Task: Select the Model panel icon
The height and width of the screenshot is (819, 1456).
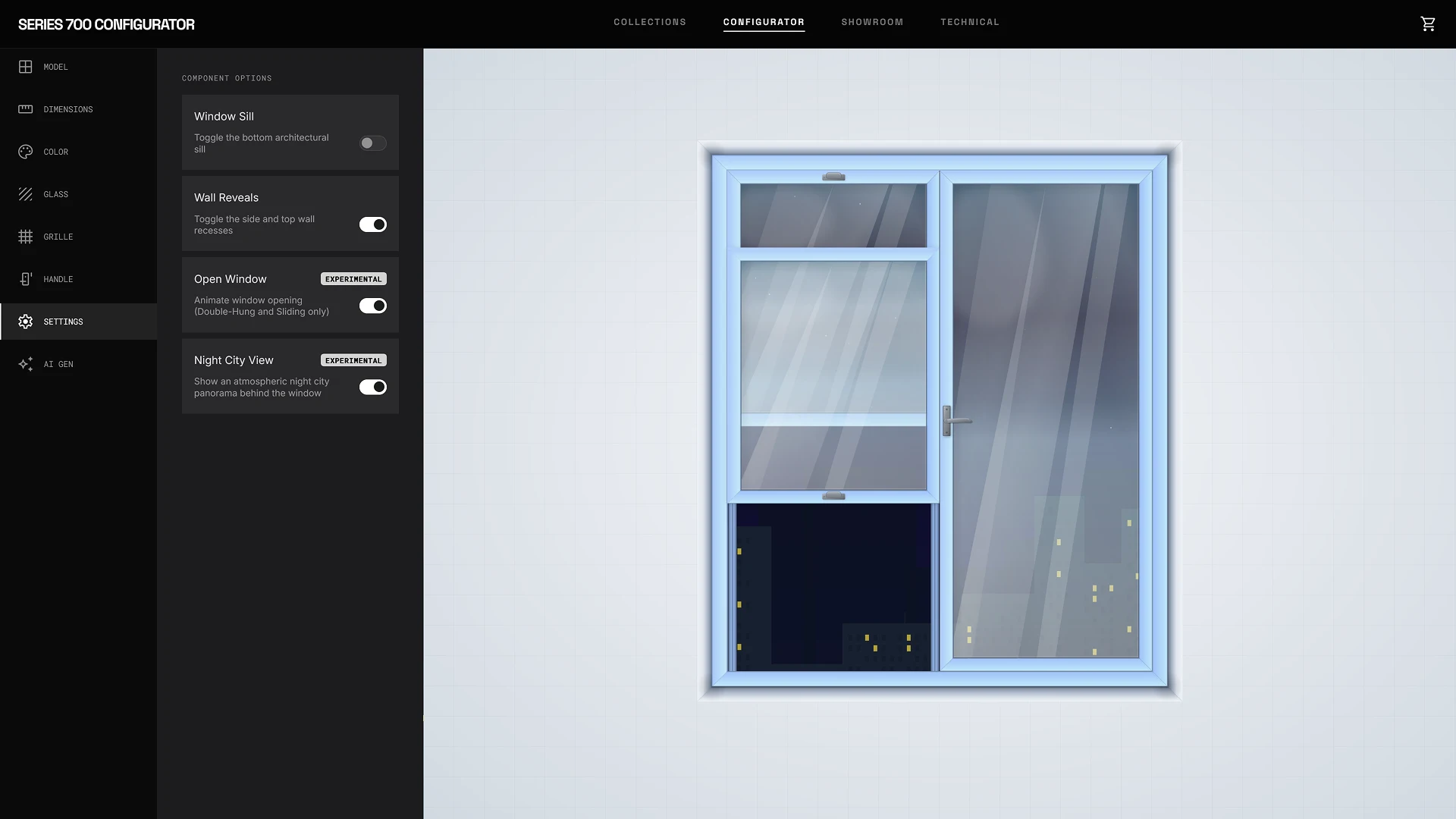Action: [25, 67]
